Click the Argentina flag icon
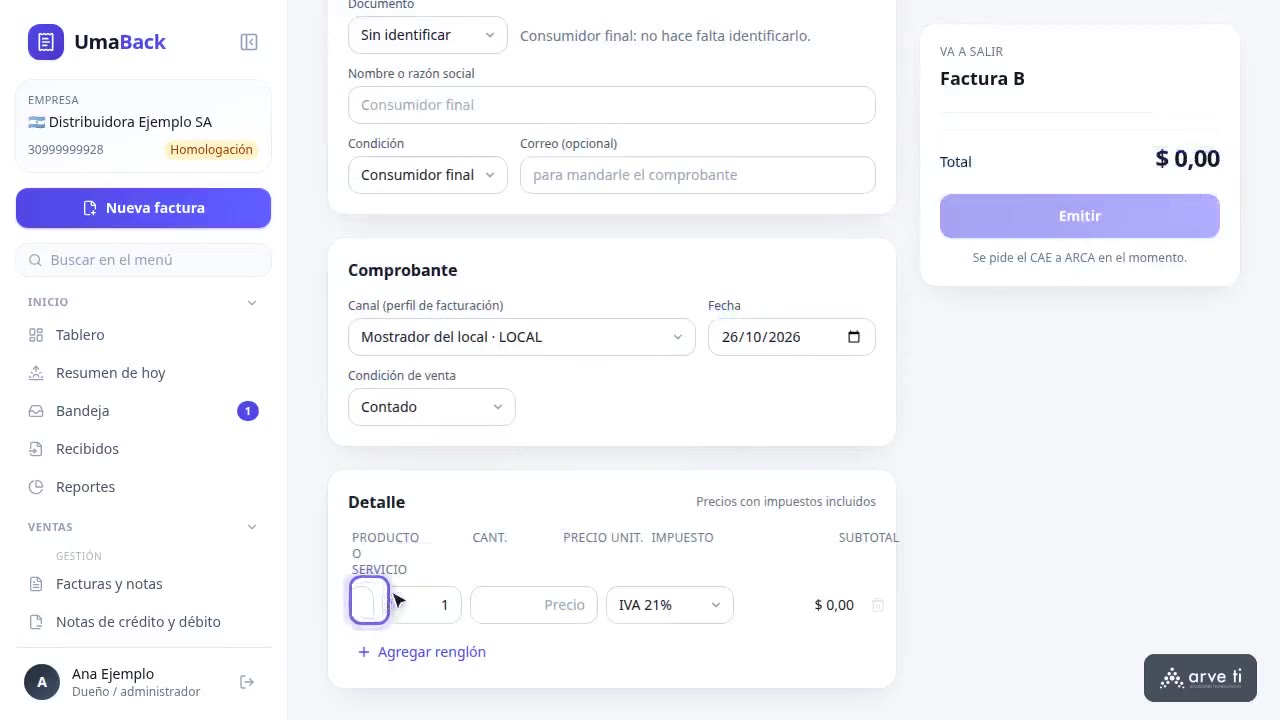 pyautogui.click(x=37, y=122)
